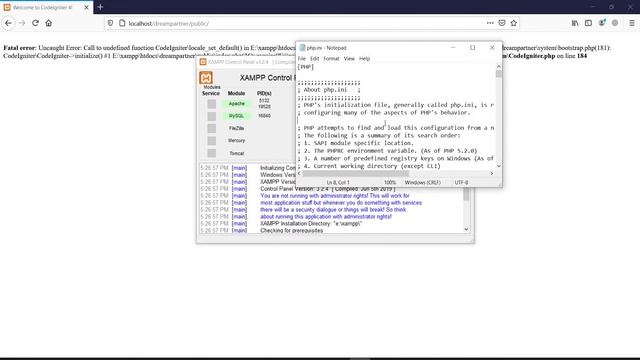Image resolution: width=640 pixels, height=360 pixels.
Task: Open Notepad Format menu
Action: pyautogui.click(x=331, y=59)
